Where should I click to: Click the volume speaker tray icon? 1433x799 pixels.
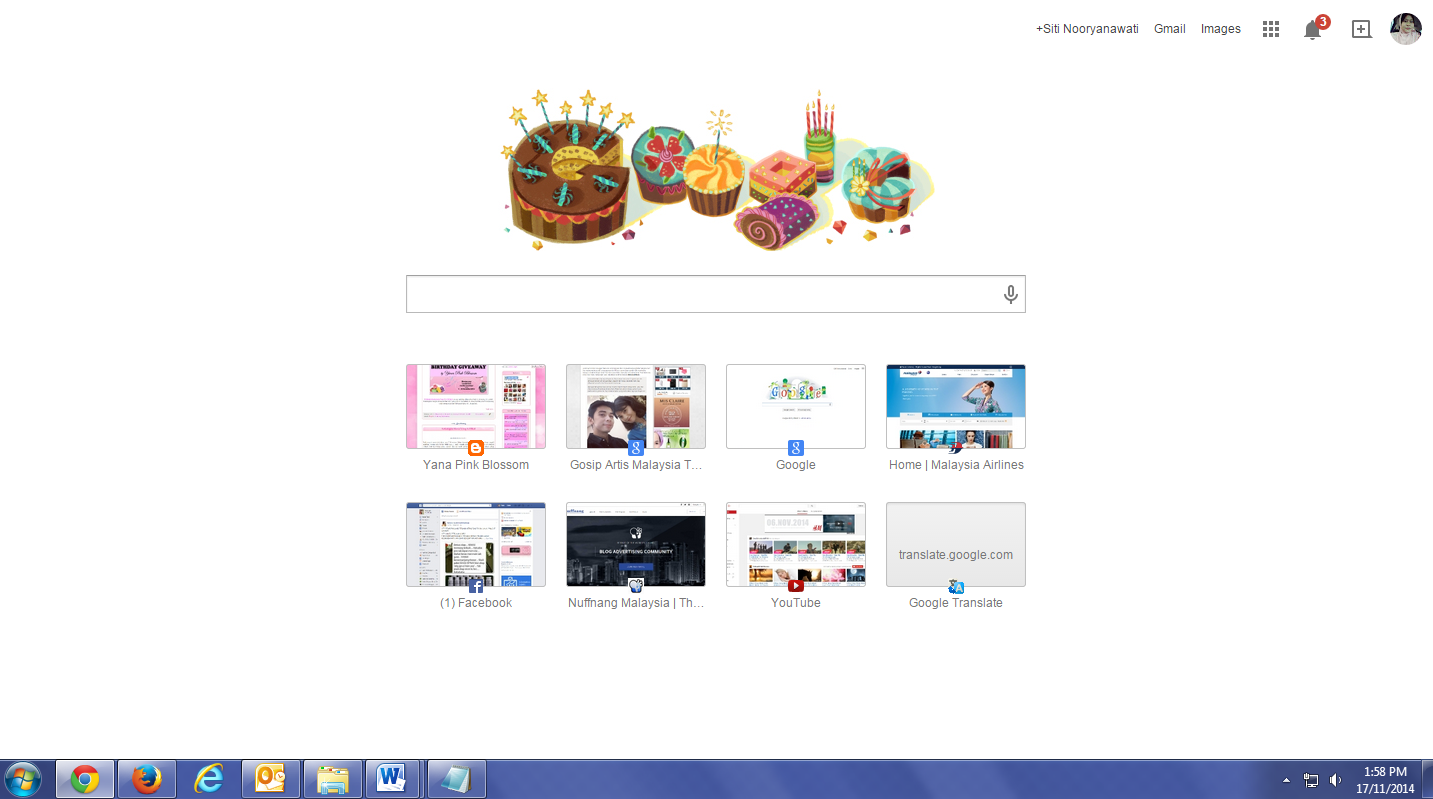point(1336,779)
